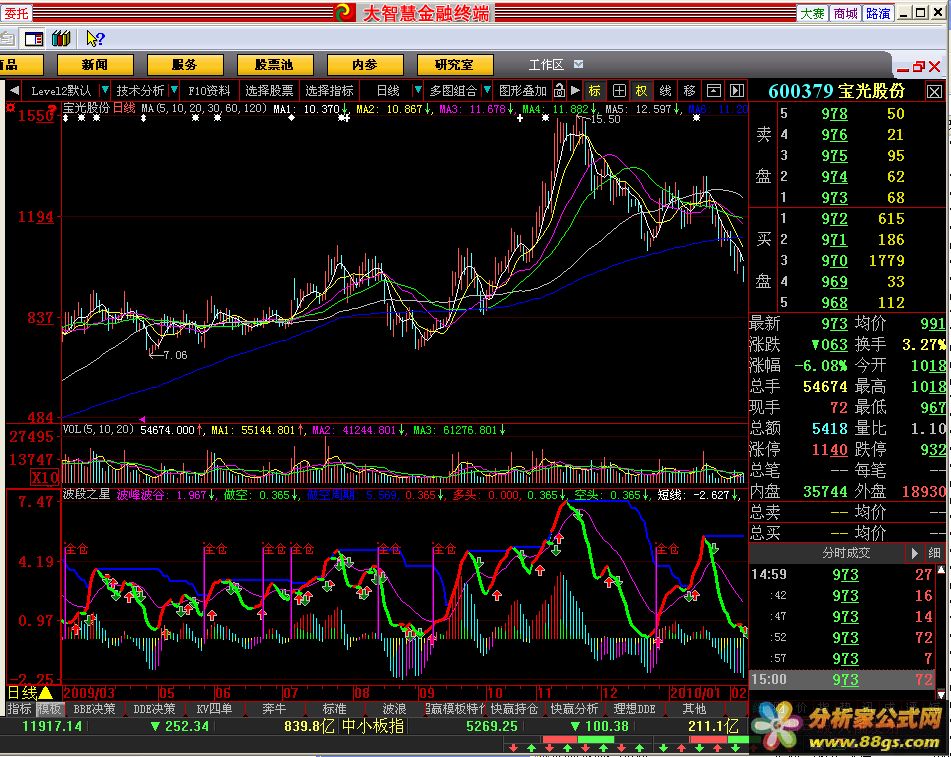Image resolution: width=951 pixels, height=757 pixels.
Task: Click the 中小板指 index label
Action: click(372, 726)
